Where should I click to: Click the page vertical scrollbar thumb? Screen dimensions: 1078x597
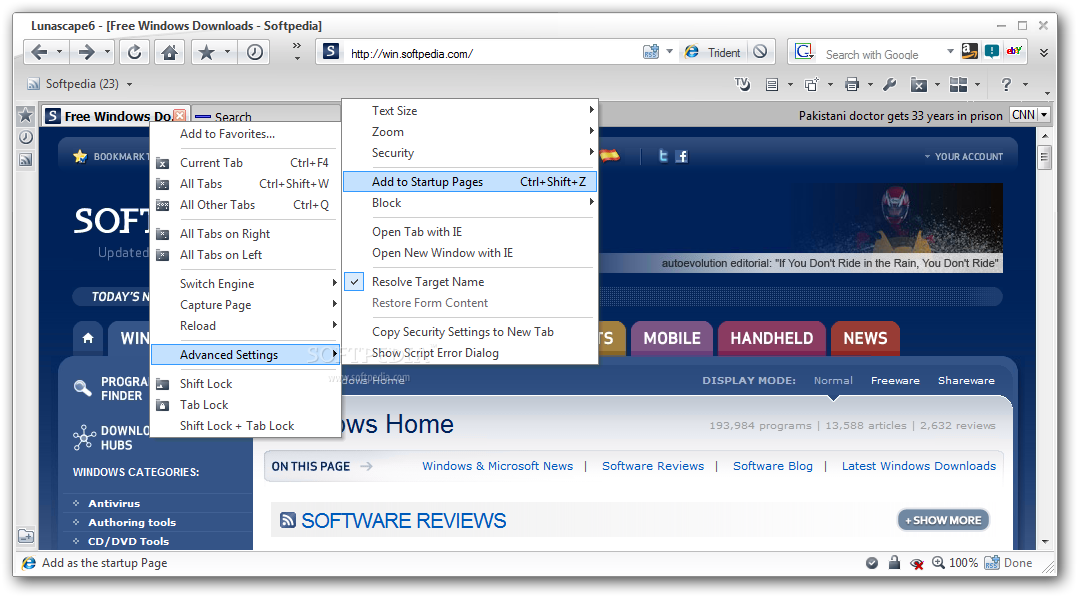click(x=1044, y=158)
